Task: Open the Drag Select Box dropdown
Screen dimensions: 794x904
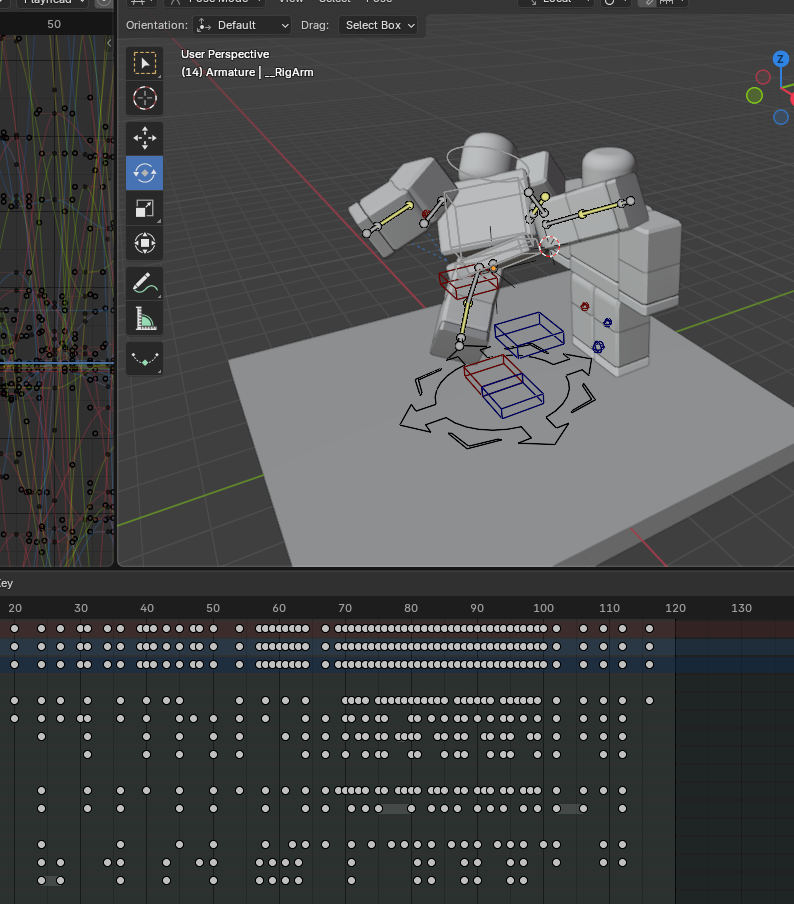Action: pyautogui.click(x=378, y=25)
